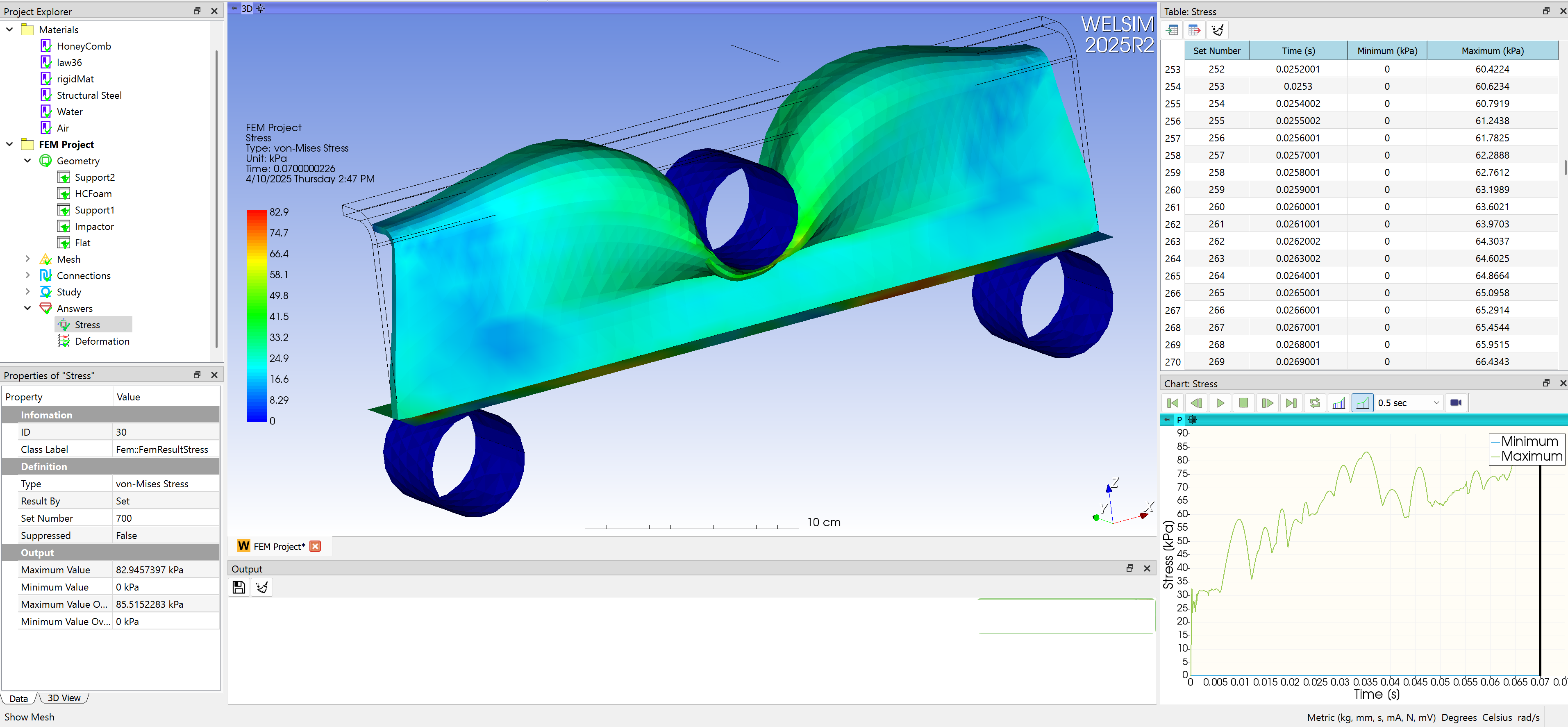
Task: Jump to first frame in the Chart toolbar
Action: click(1173, 402)
